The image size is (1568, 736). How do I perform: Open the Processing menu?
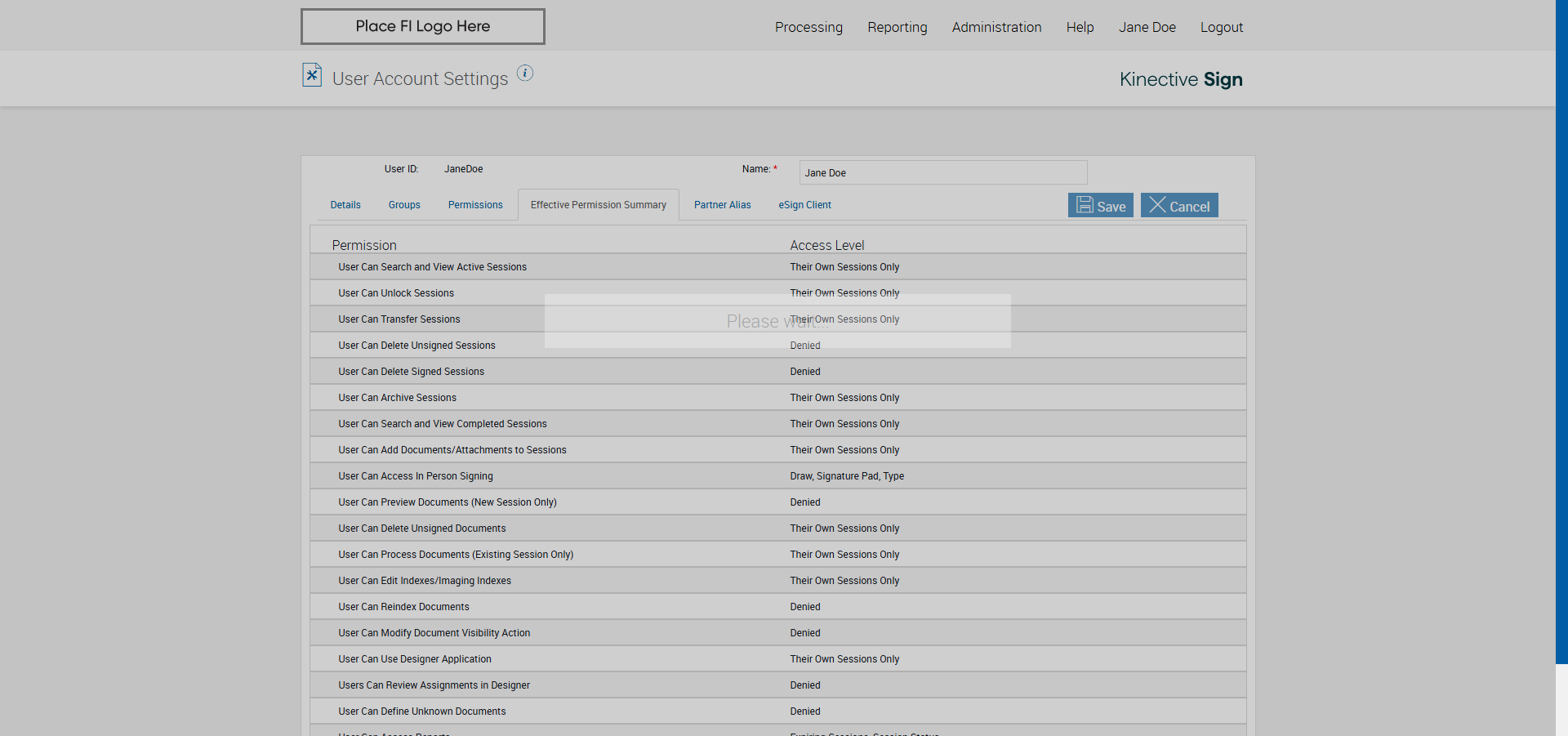click(808, 28)
